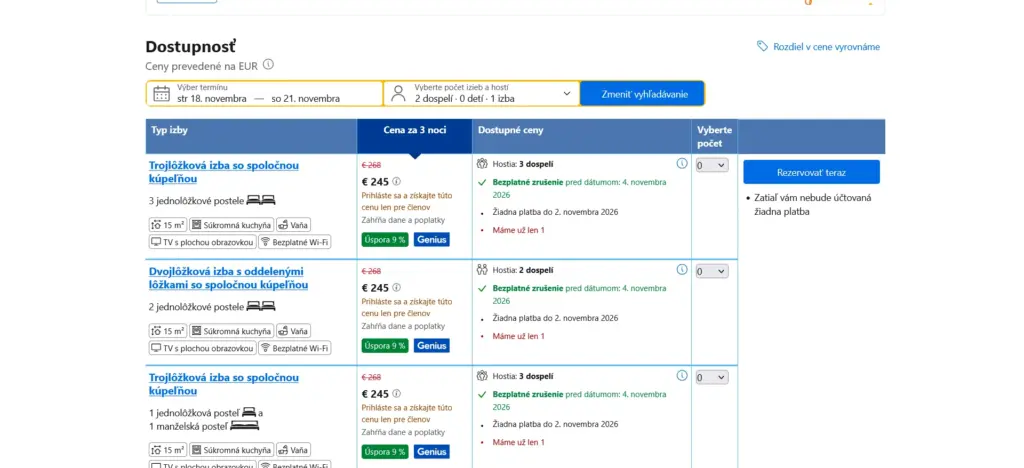Click the price tag icon beside Rozdiel v cene vyrovnáme
The width and height of the screenshot is (1024, 468).
tap(762, 46)
